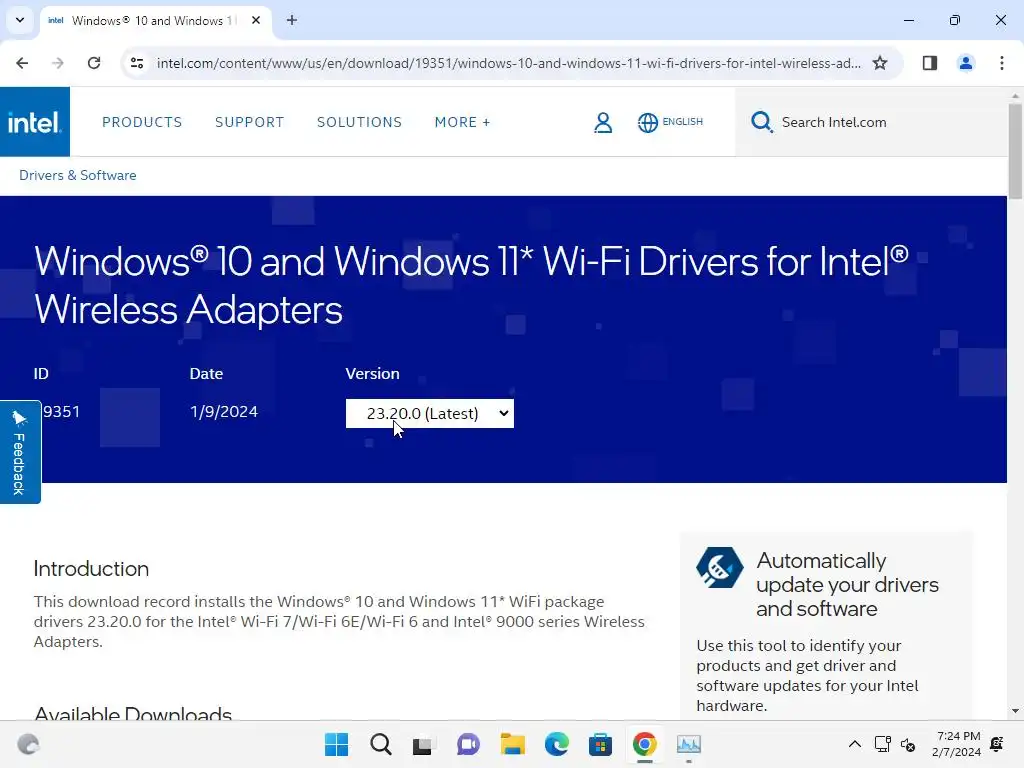Click Automatically update your drivers heading
Screen dimensions: 1024x768
point(847,584)
